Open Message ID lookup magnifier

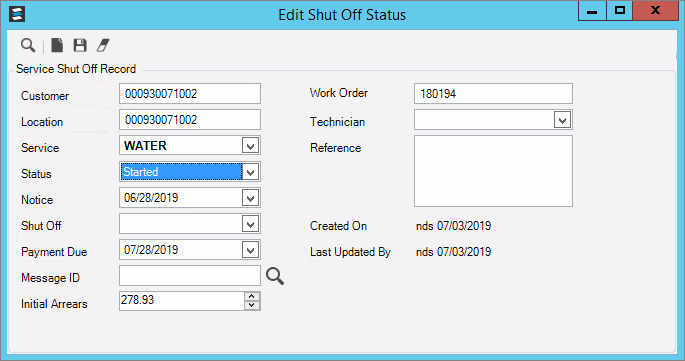pyautogui.click(x=275, y=276)
